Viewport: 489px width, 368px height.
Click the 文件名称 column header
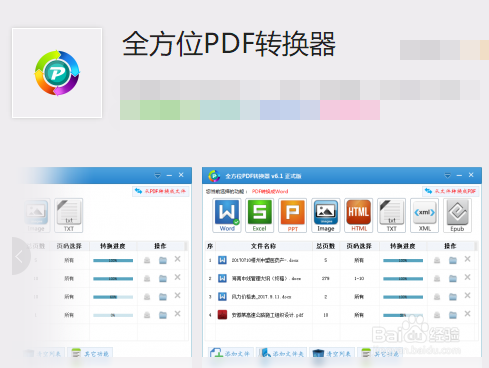(263, 246)
